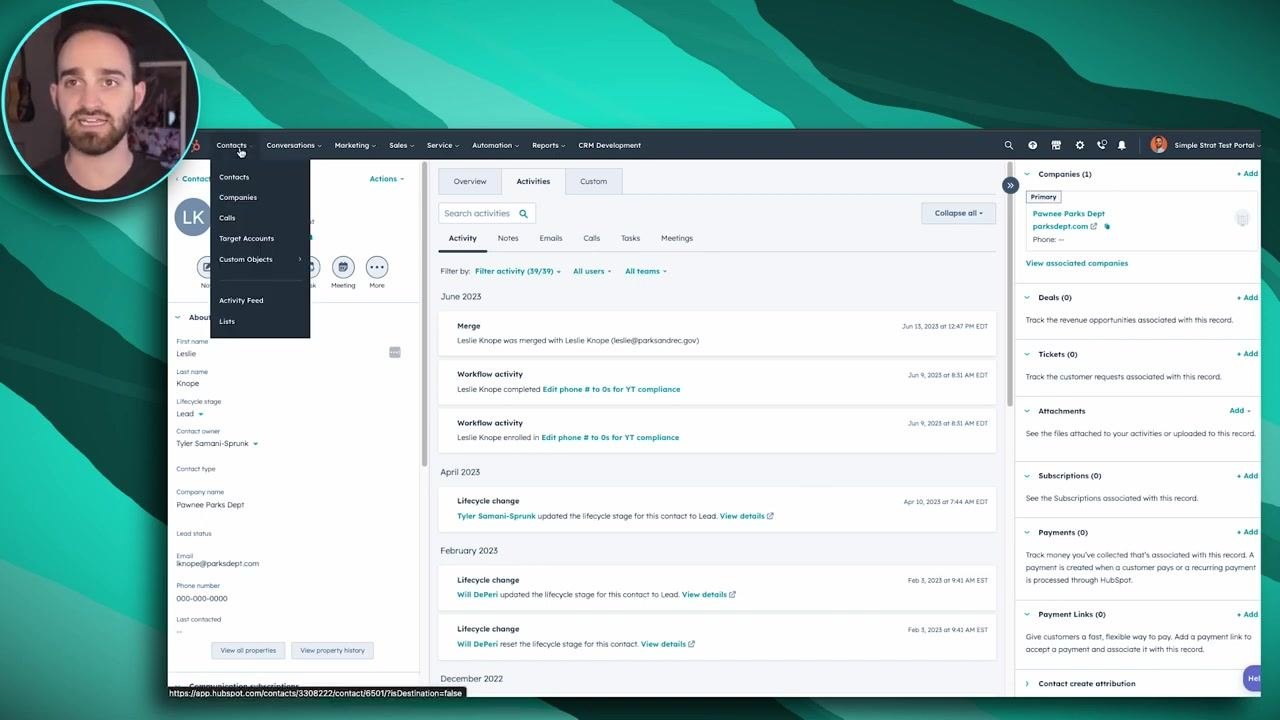Open Filter activity (39/39) dropdown
Viewport: 1280px width, 720px height.
[x=518, y=271]
